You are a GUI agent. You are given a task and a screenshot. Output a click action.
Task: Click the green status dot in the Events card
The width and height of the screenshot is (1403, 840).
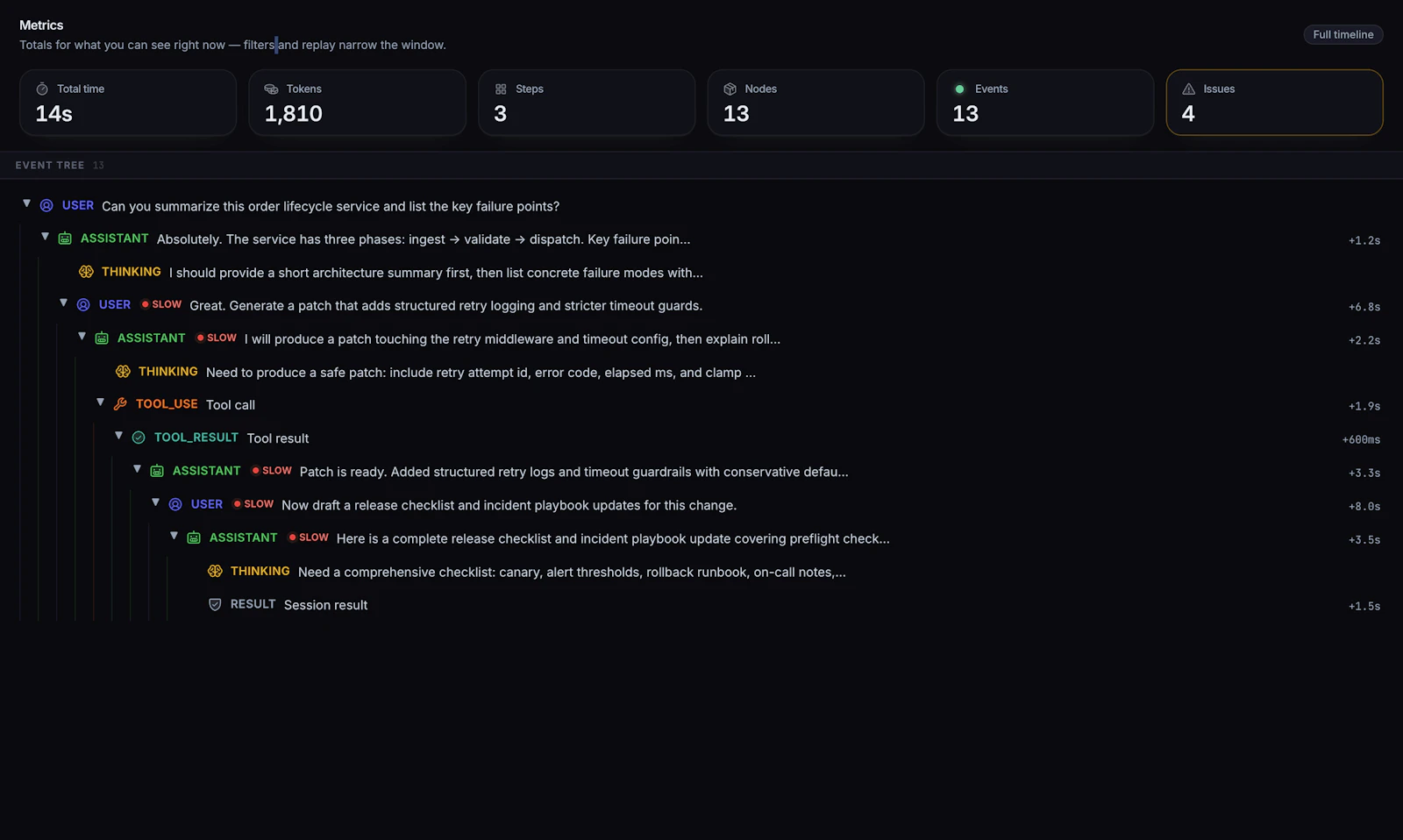[958, 88]
